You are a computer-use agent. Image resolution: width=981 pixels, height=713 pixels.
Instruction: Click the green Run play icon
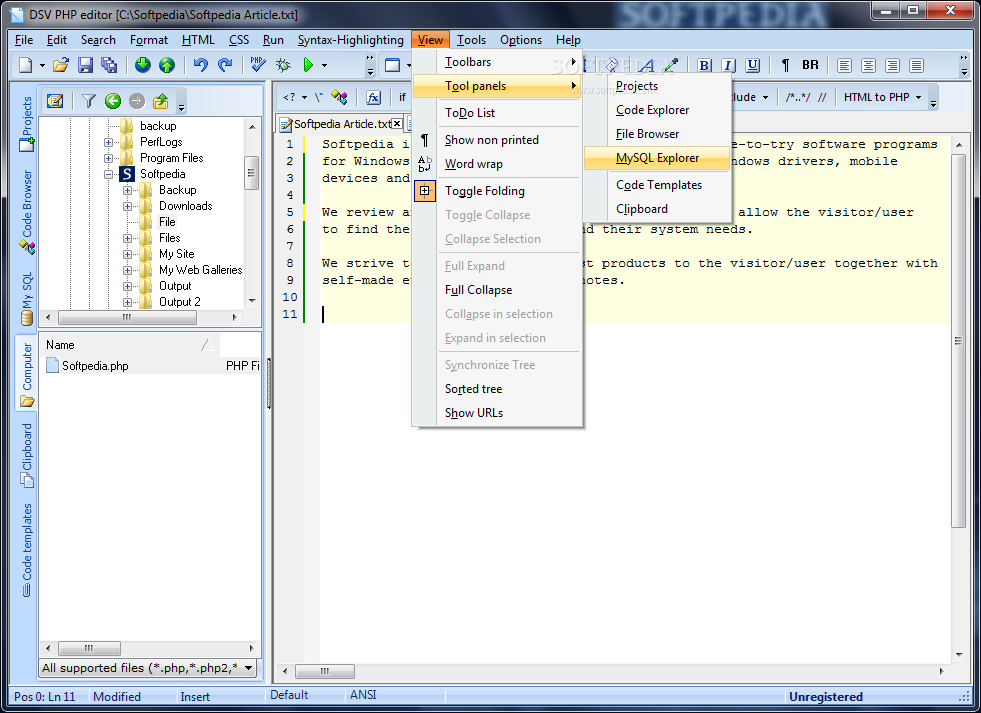pyautogui.click(x=309, y=65)
